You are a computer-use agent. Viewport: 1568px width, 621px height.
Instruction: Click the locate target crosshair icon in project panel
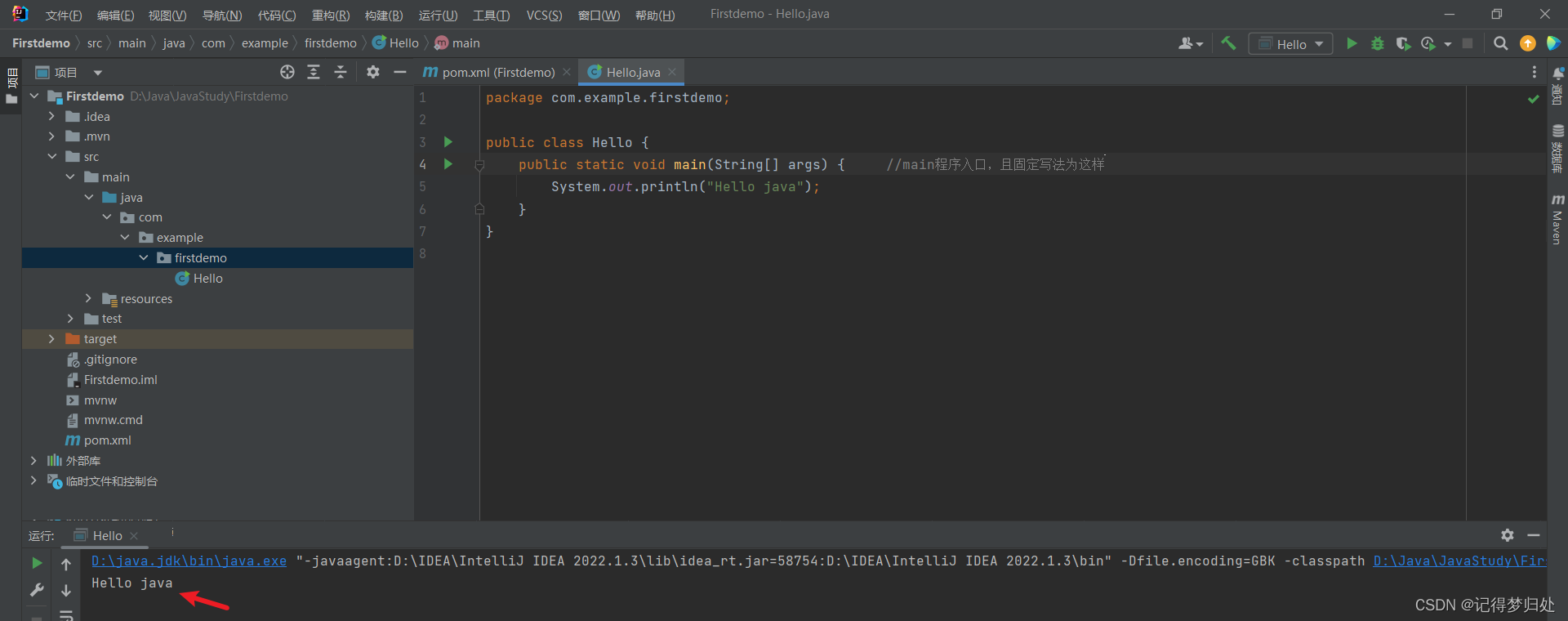[287, 72]
